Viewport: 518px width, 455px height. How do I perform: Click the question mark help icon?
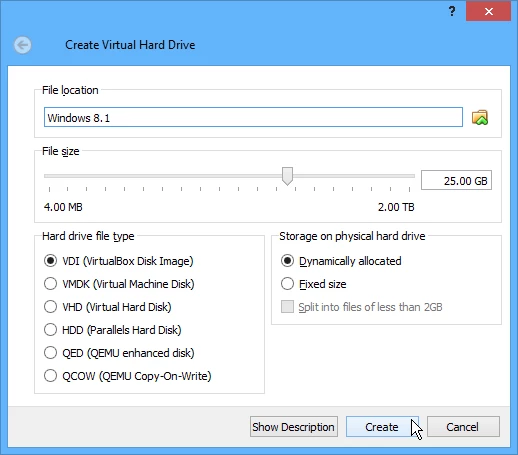click(452, 12)
